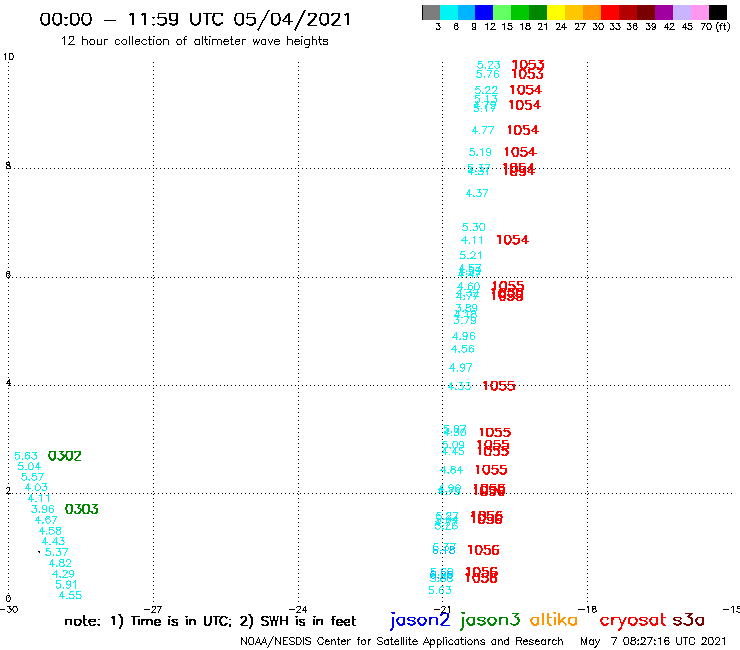
Task: Click the 4.58 wave height value
Action: click(50, 531)
